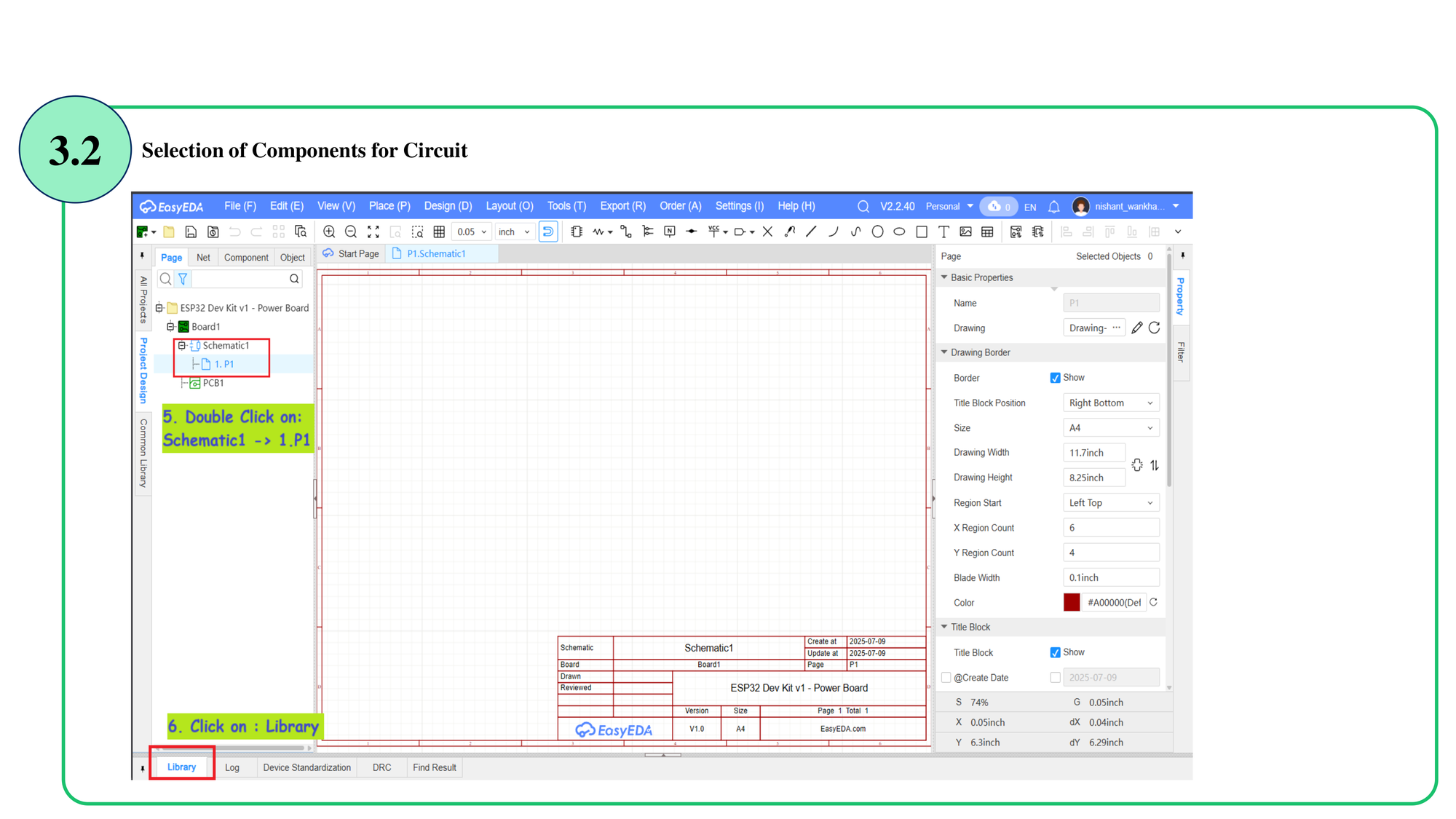
Task: Select the Circle drawing tool
Action: pos(877,232)
